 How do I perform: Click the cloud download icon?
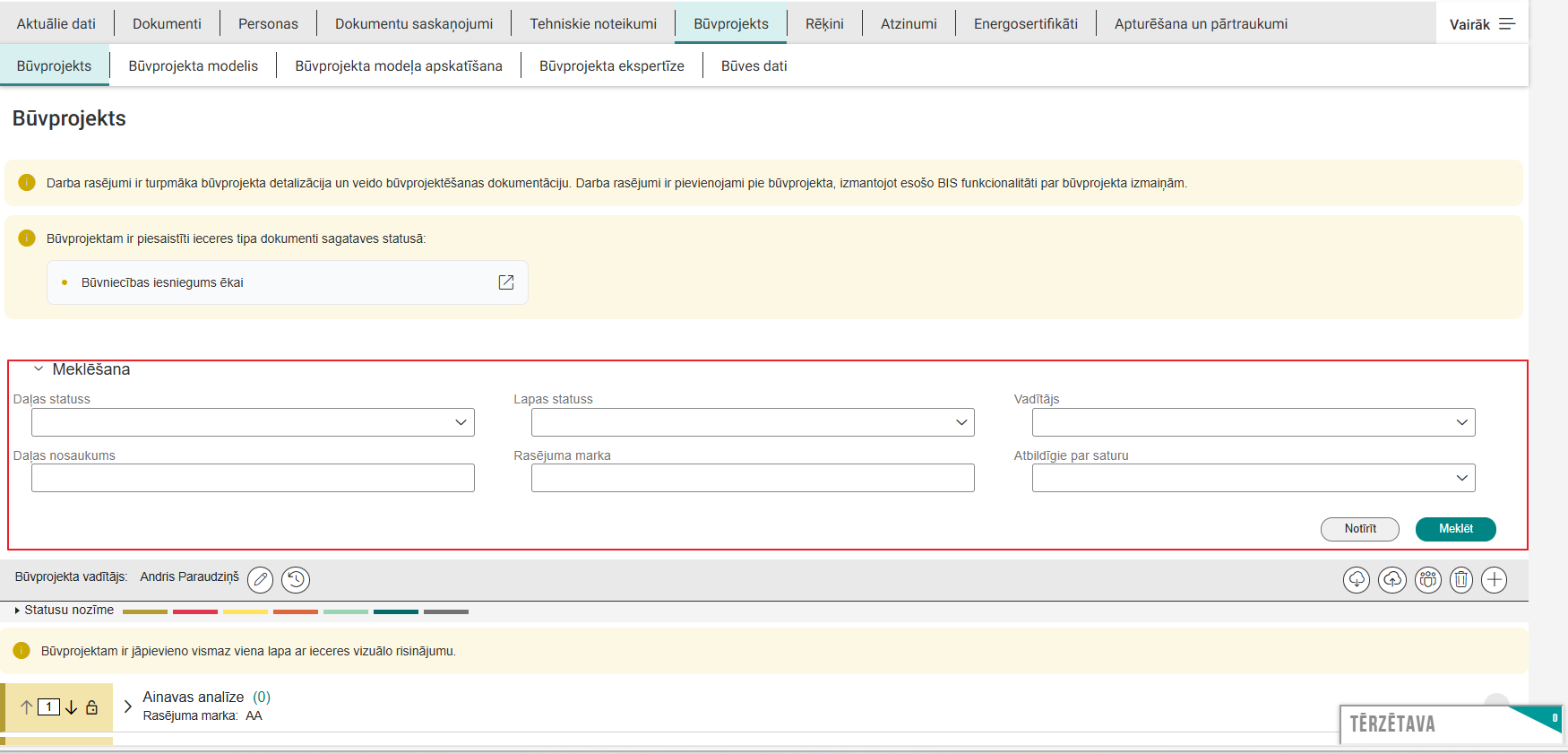(x=1357, y=580)
